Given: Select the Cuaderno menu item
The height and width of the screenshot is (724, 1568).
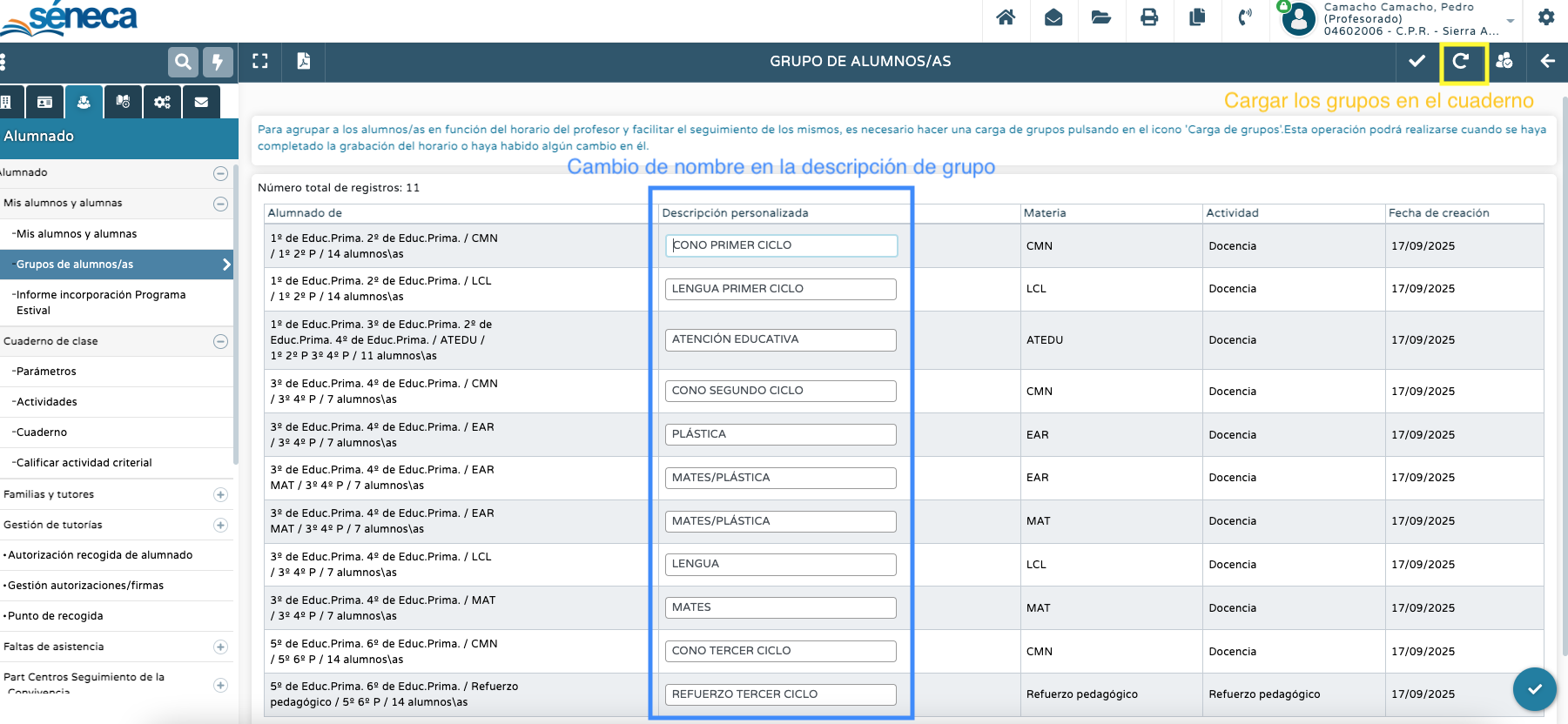Looking at the screenshot, I should pyautogui.click(x=42, y=432).
